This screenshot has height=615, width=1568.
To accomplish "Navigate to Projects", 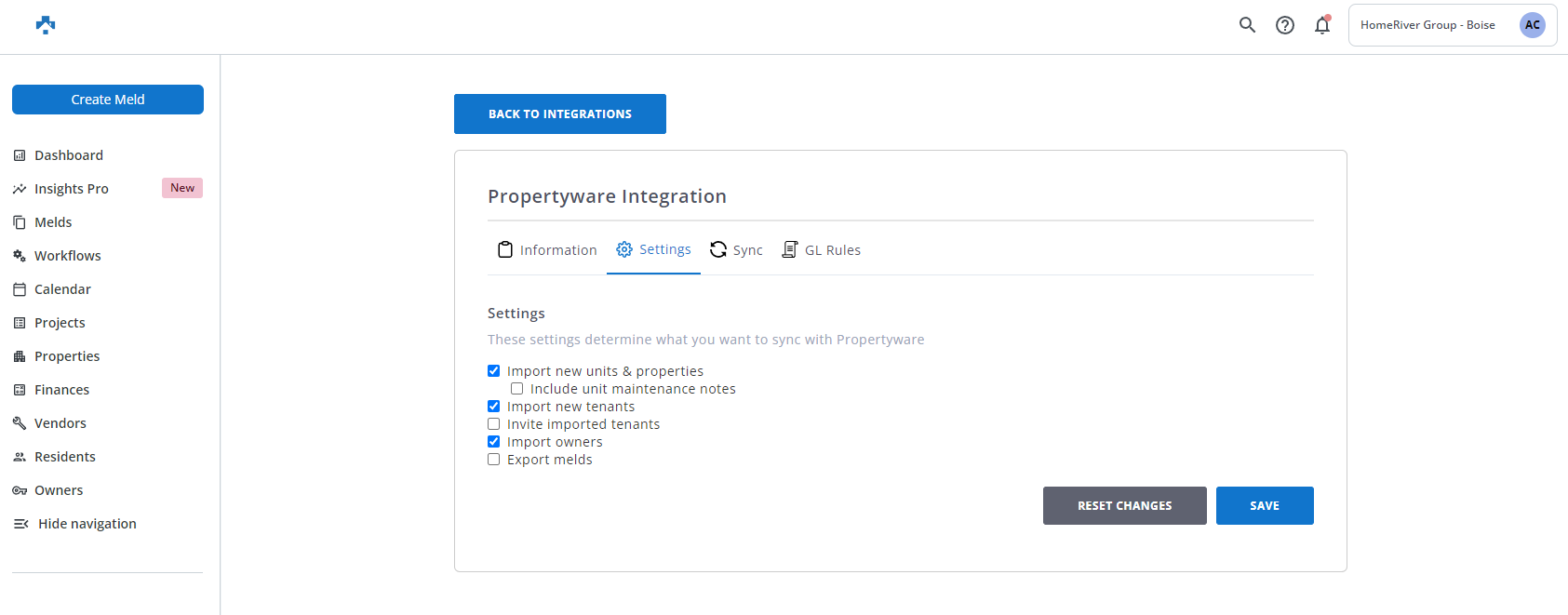I will point(60,323).
